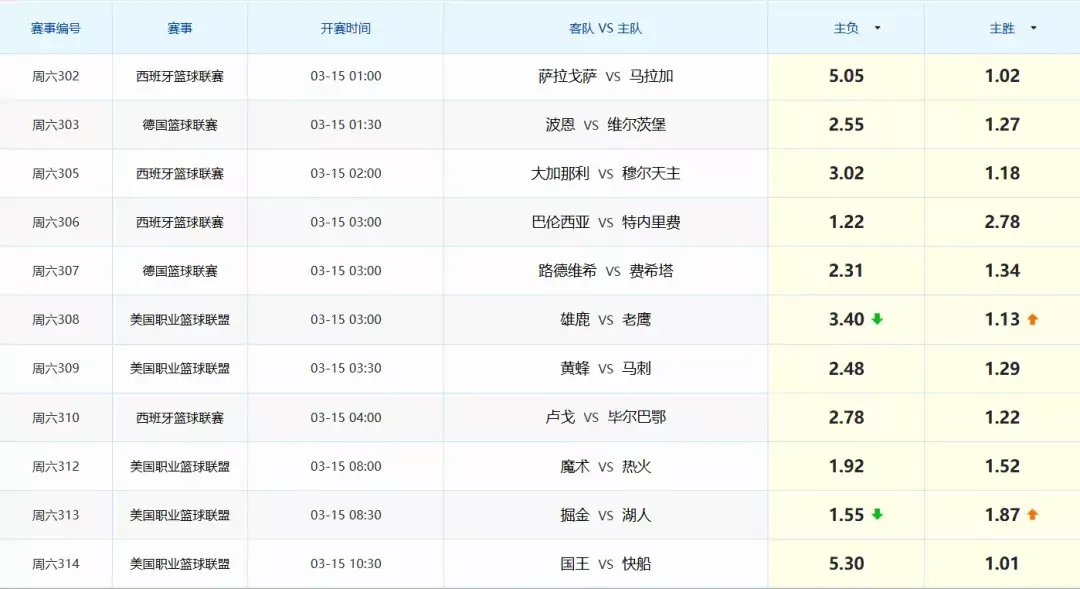Click the 03-15 08:30 start time entry
This screenshot has height=589, width=1080.
[345, 515]
